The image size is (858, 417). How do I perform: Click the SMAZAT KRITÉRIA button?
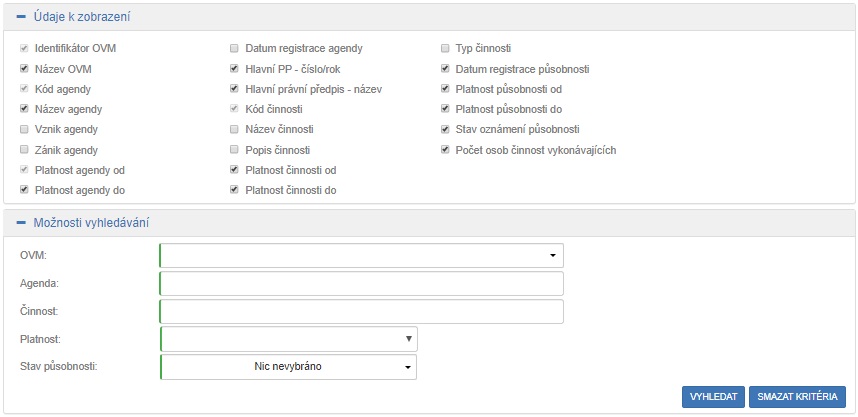pyautogui.click(x=798, y=397)
